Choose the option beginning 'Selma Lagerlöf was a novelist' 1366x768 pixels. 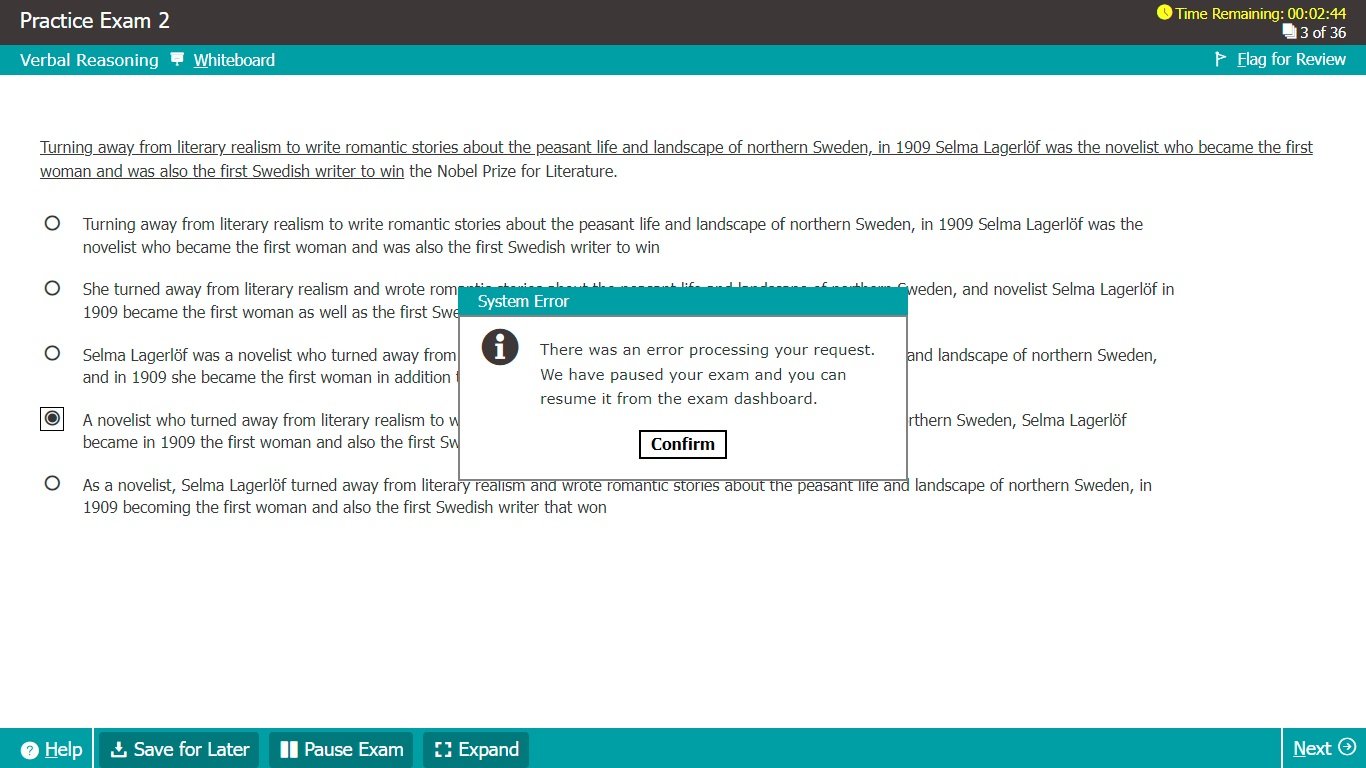coord(52,353)
